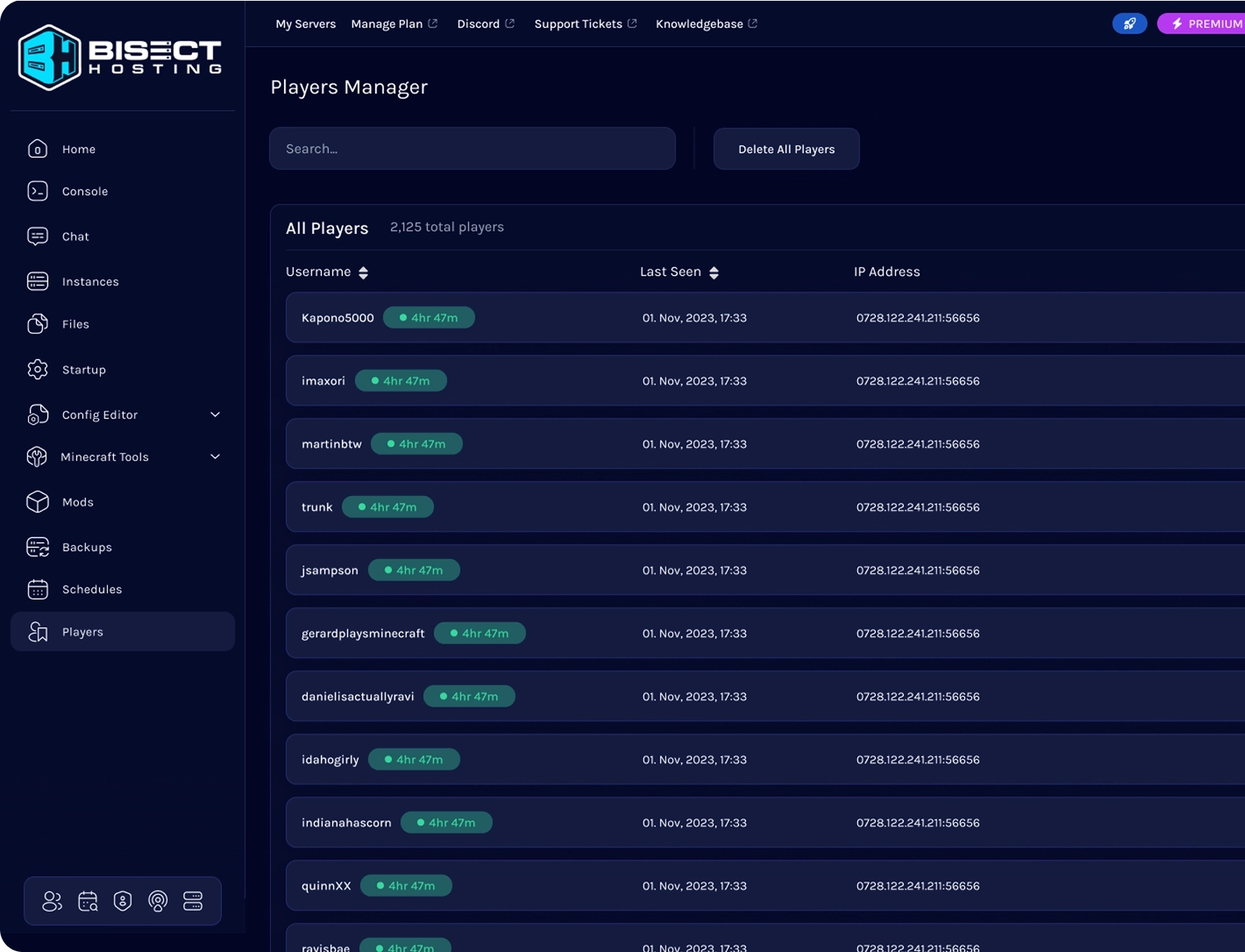Click the shield icon in bottom toolbar

coord(122,901)
